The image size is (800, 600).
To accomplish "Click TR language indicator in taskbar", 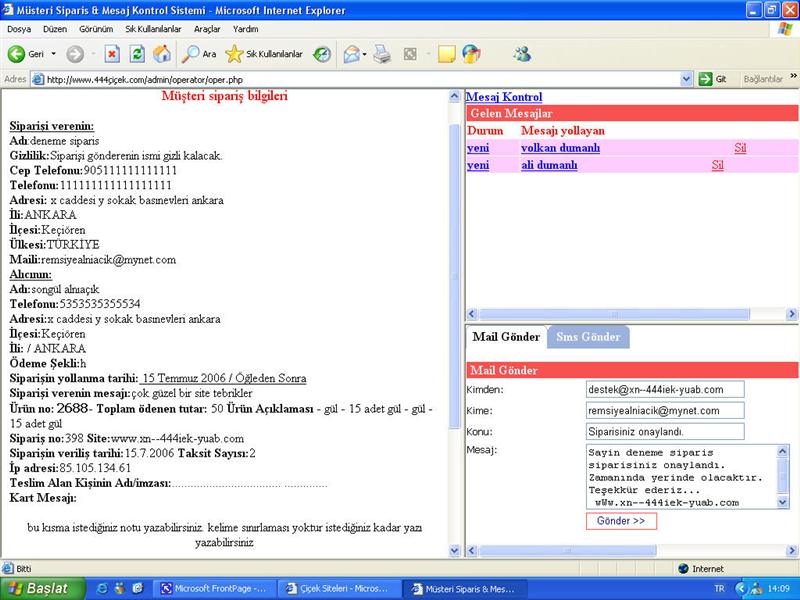I will 719,588.
